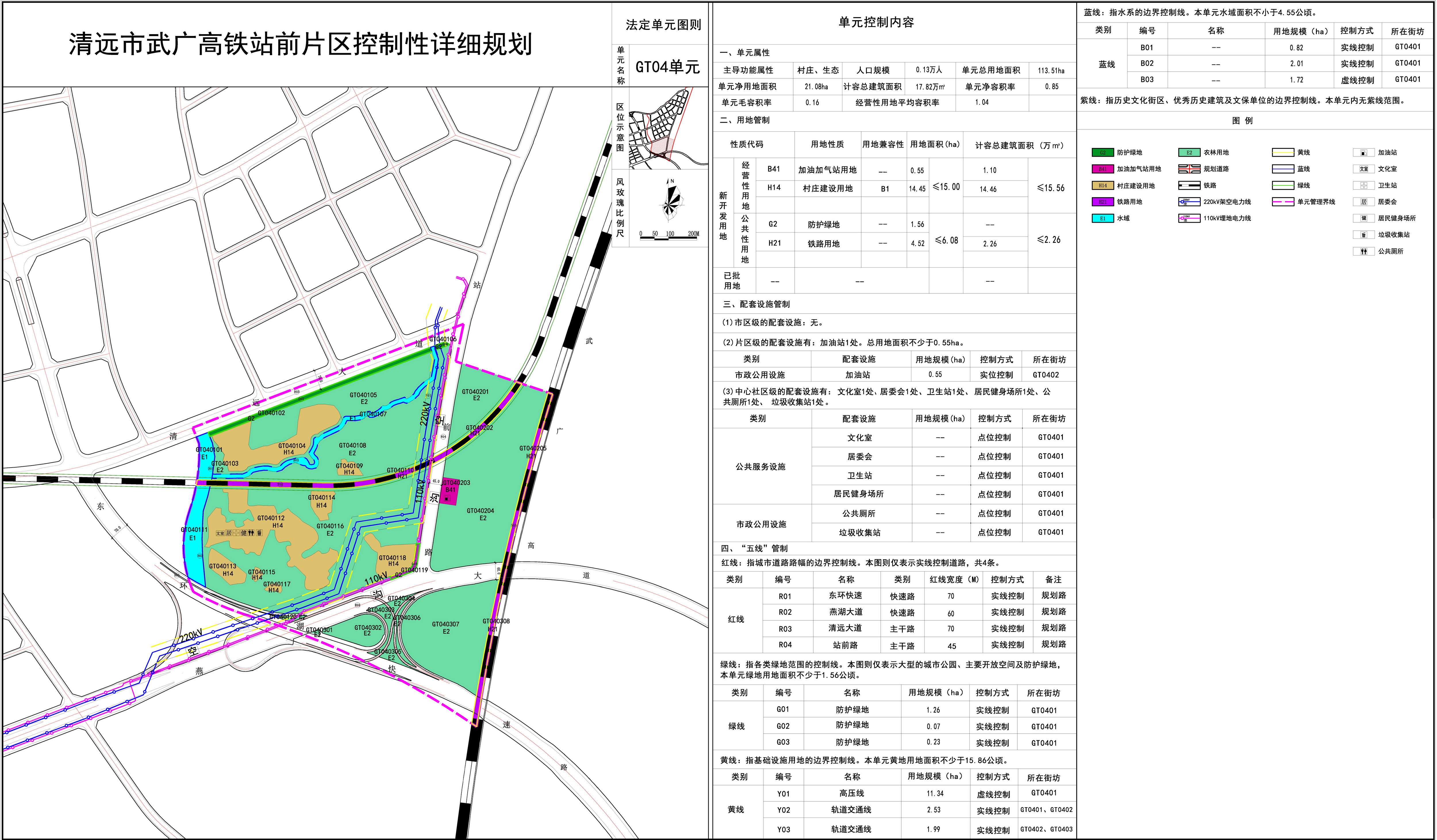Click the 黄线 legend line sample
The height and width of the screenshot is (840, 1437).
(x=1282, y=153)
